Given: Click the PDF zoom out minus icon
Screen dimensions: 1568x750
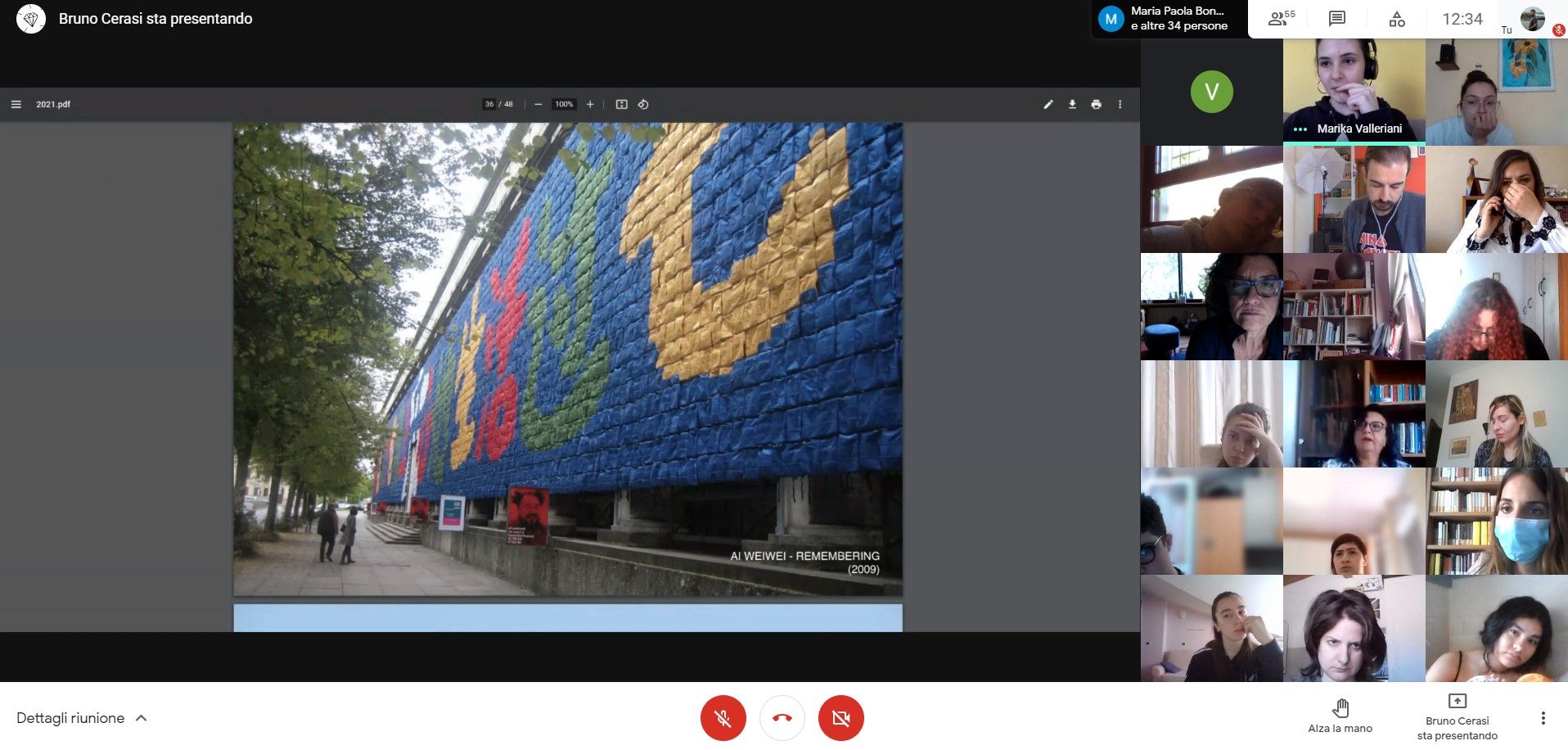Looking at the screenshot, I should tap(538, 105).
